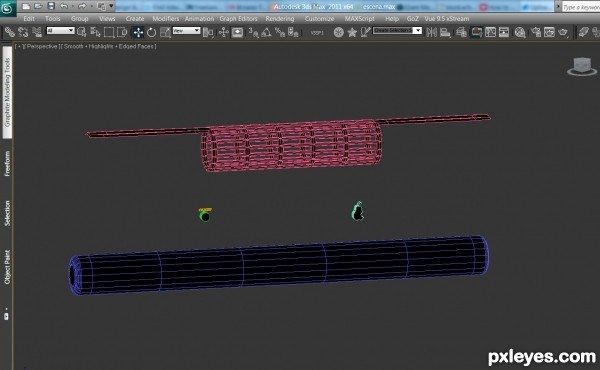Image resolution: width=600 pixels, height=370 pixels.
Task: Open the Project Folder icon in quick access
Action: 101,6
